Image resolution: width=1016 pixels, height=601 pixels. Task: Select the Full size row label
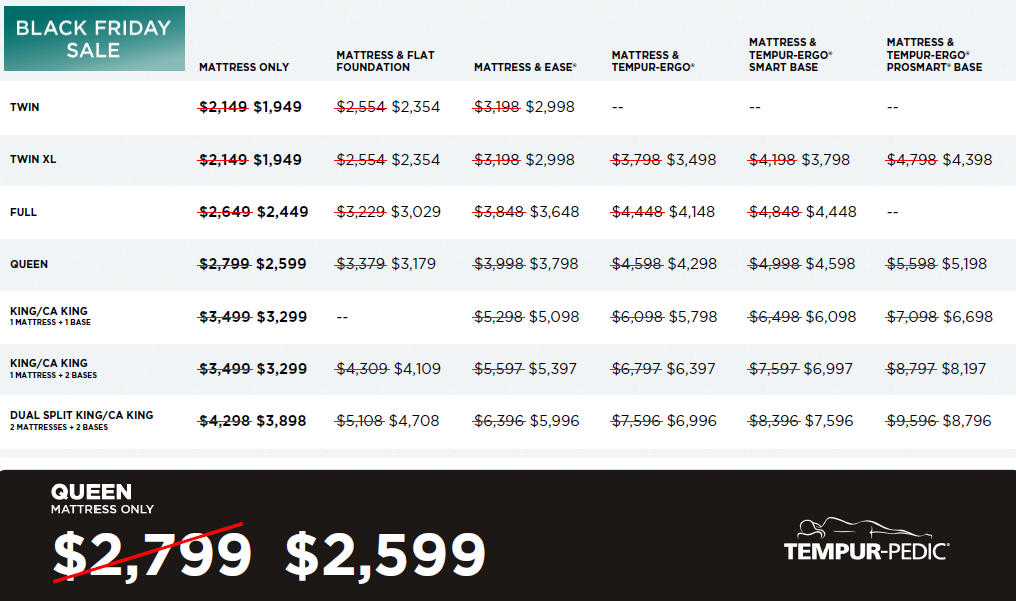click(x=23, y=212)
